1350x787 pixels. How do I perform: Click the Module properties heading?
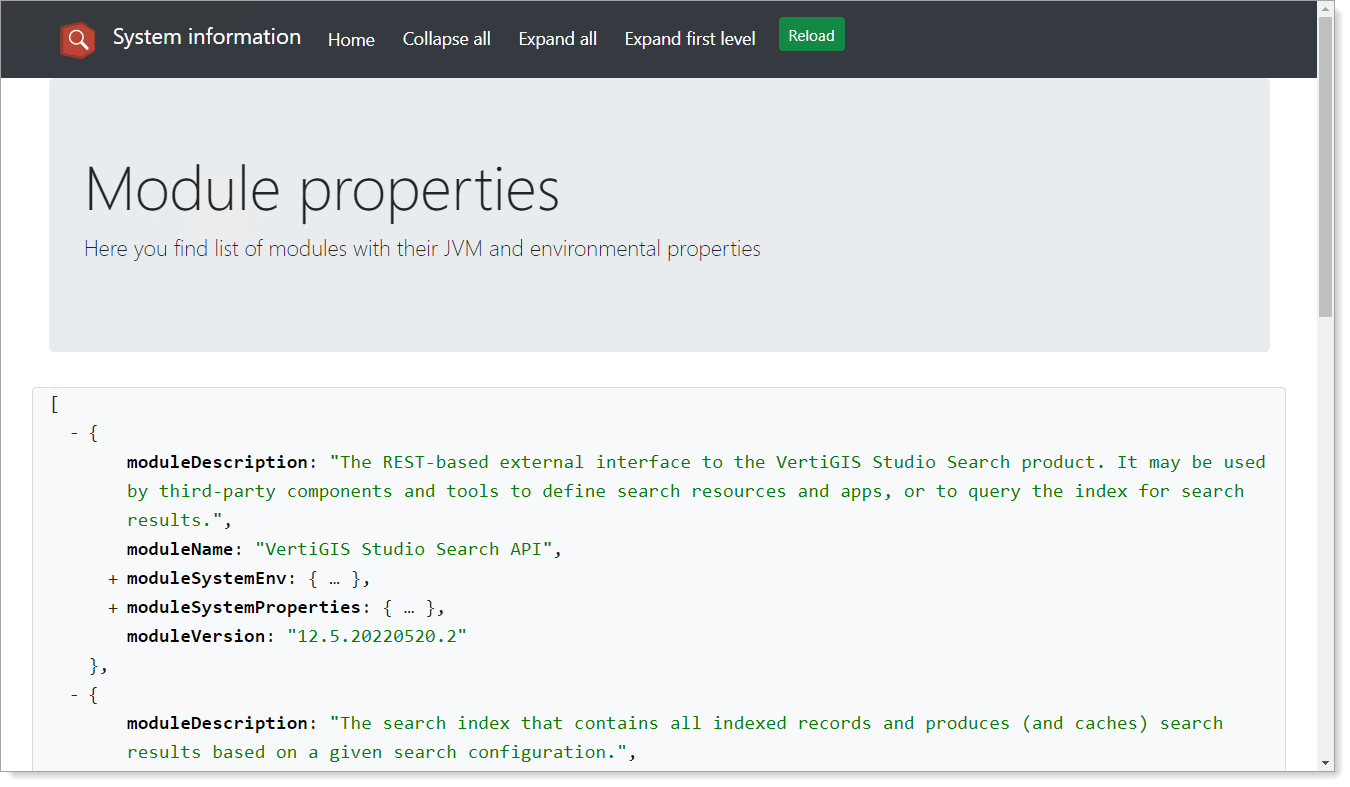(322, 188)
